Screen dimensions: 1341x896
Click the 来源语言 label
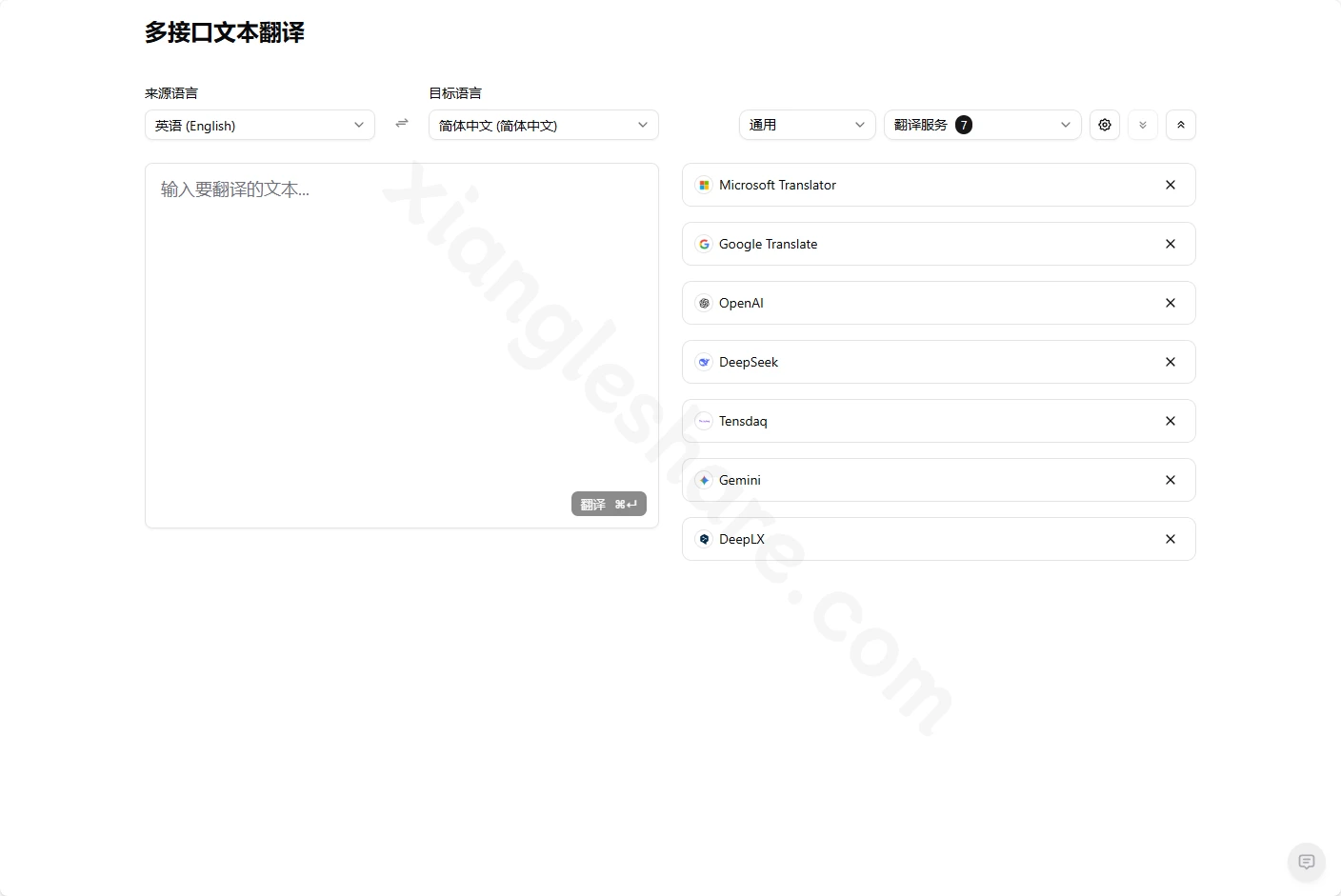[x=171, y=93]
